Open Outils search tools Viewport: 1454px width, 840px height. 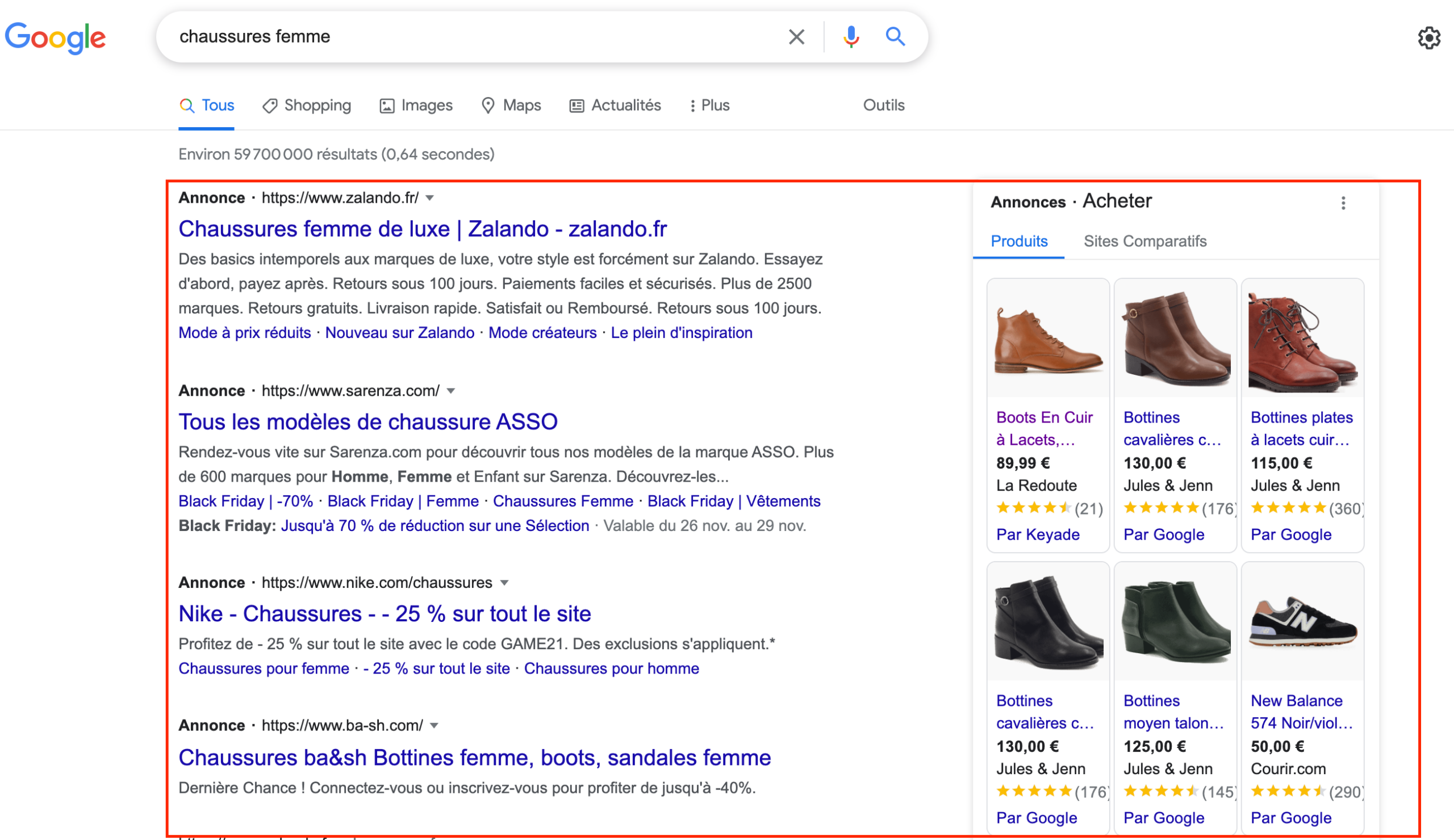pos(884,106)
